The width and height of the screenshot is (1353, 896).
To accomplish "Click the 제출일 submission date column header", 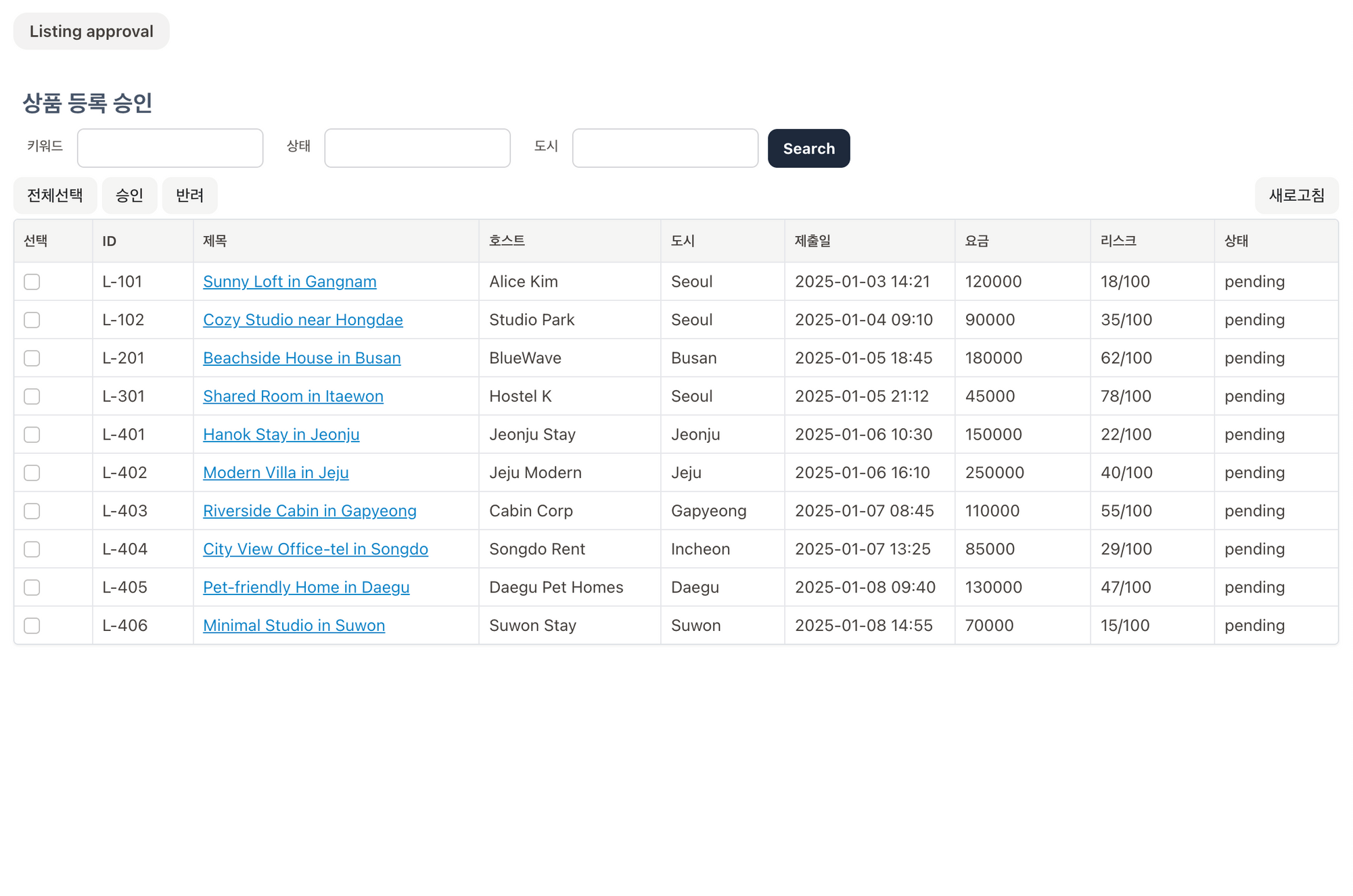I will pyautogui.click(x=812, y=241).
